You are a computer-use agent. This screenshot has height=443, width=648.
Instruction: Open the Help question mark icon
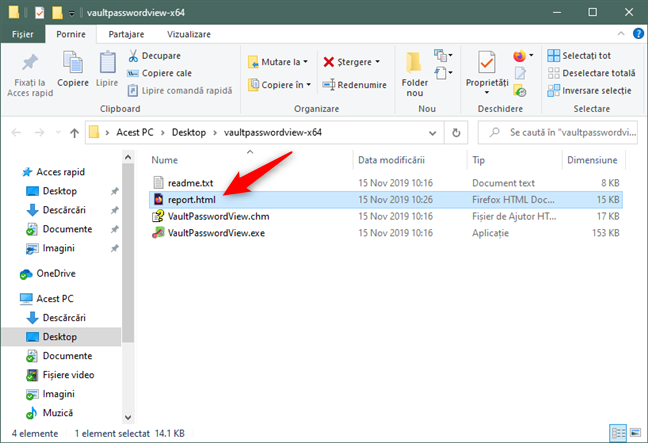(638, 34)
